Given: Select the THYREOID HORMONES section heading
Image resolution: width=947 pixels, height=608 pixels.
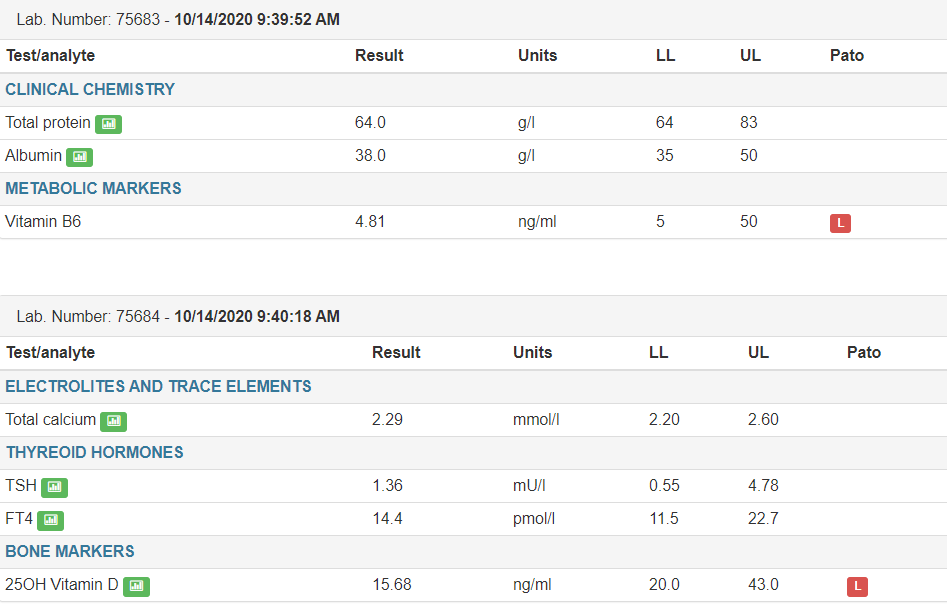Looking at the screenshot, I should coord(95,452).
